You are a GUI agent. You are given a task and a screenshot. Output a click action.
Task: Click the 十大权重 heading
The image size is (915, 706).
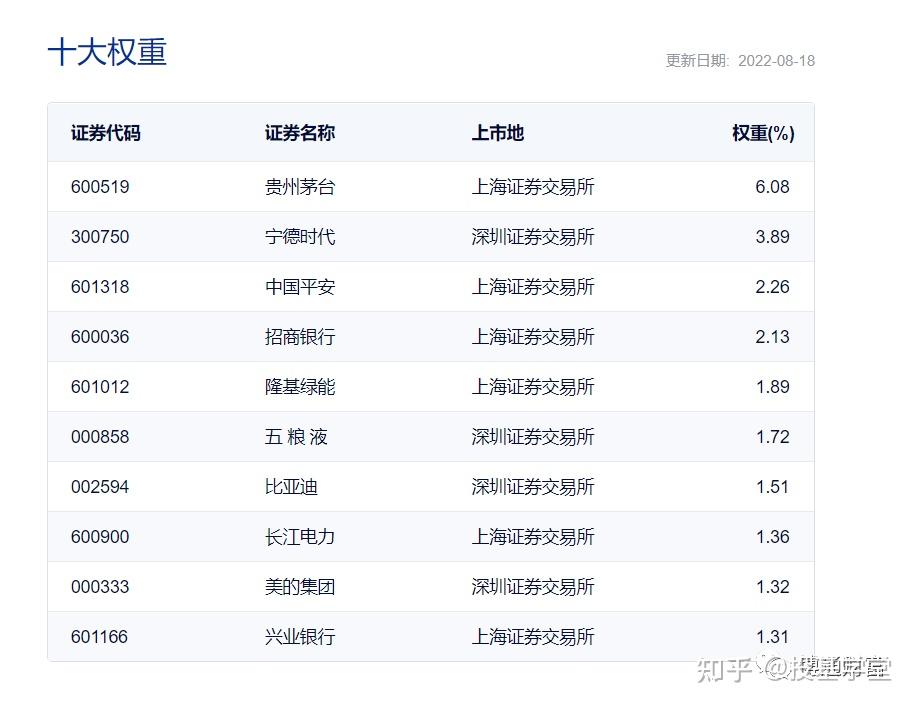pyautogui.click(x=107, y=52)
